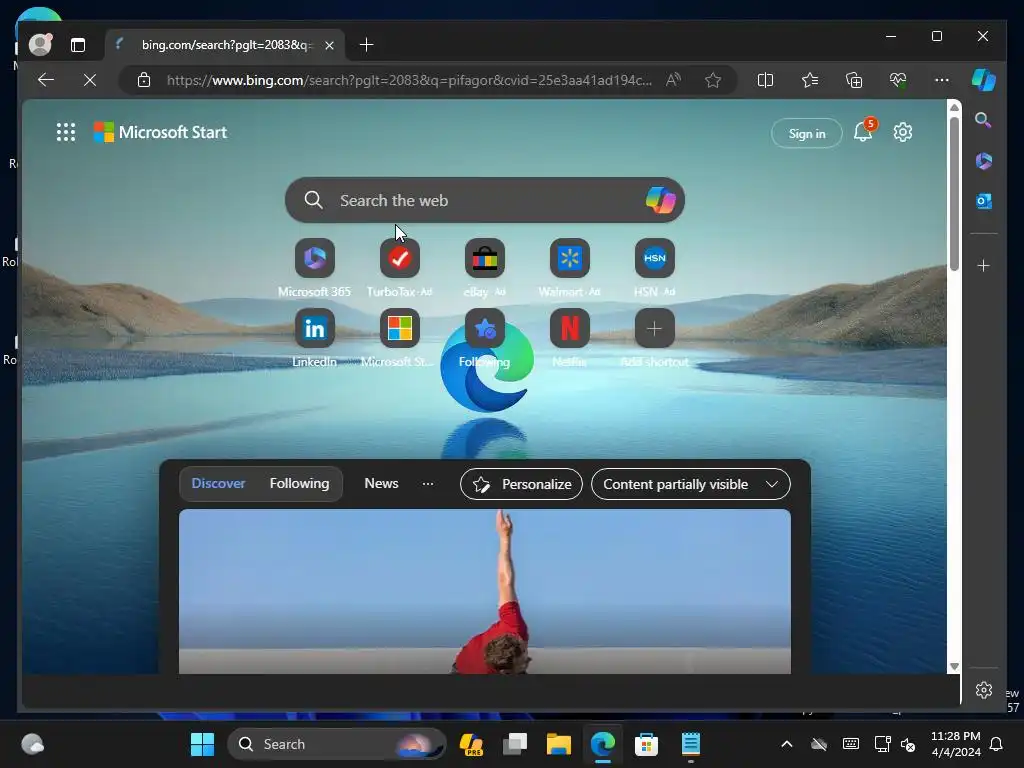Click the browser back arrow

click(x=46, y=80)
